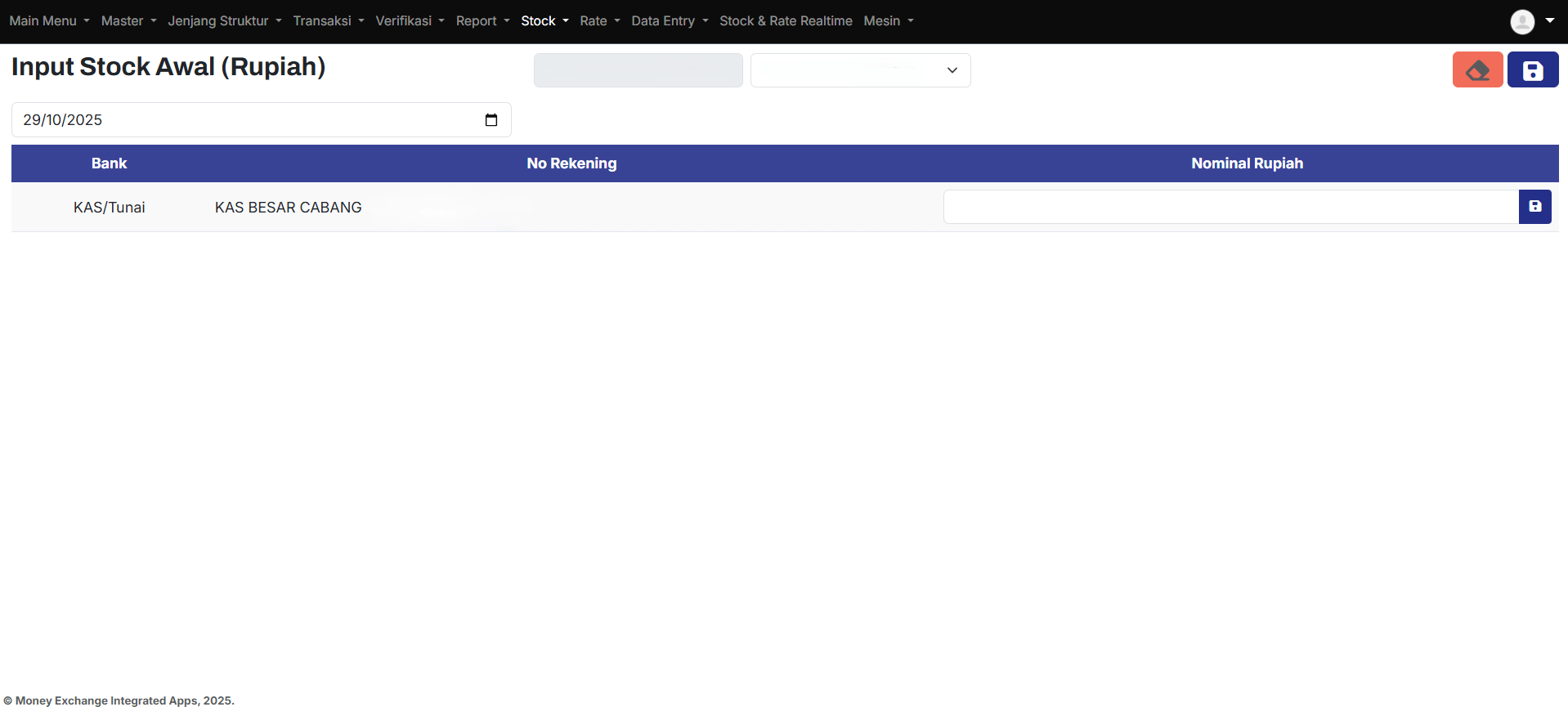Click the user profile avatar
Screen dimensions: 1568x707
tap(1521, 21)
